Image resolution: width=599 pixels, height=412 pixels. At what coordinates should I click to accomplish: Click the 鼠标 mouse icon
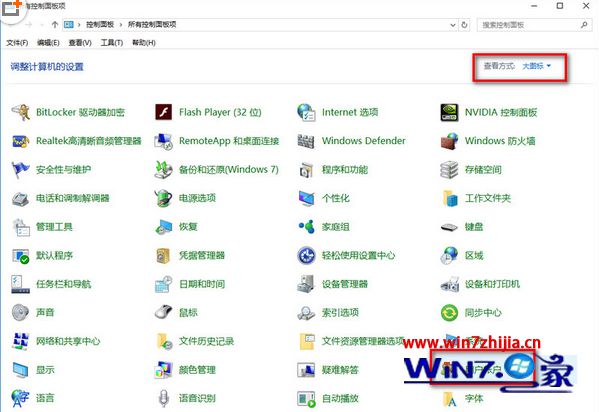tap(164, 313)
